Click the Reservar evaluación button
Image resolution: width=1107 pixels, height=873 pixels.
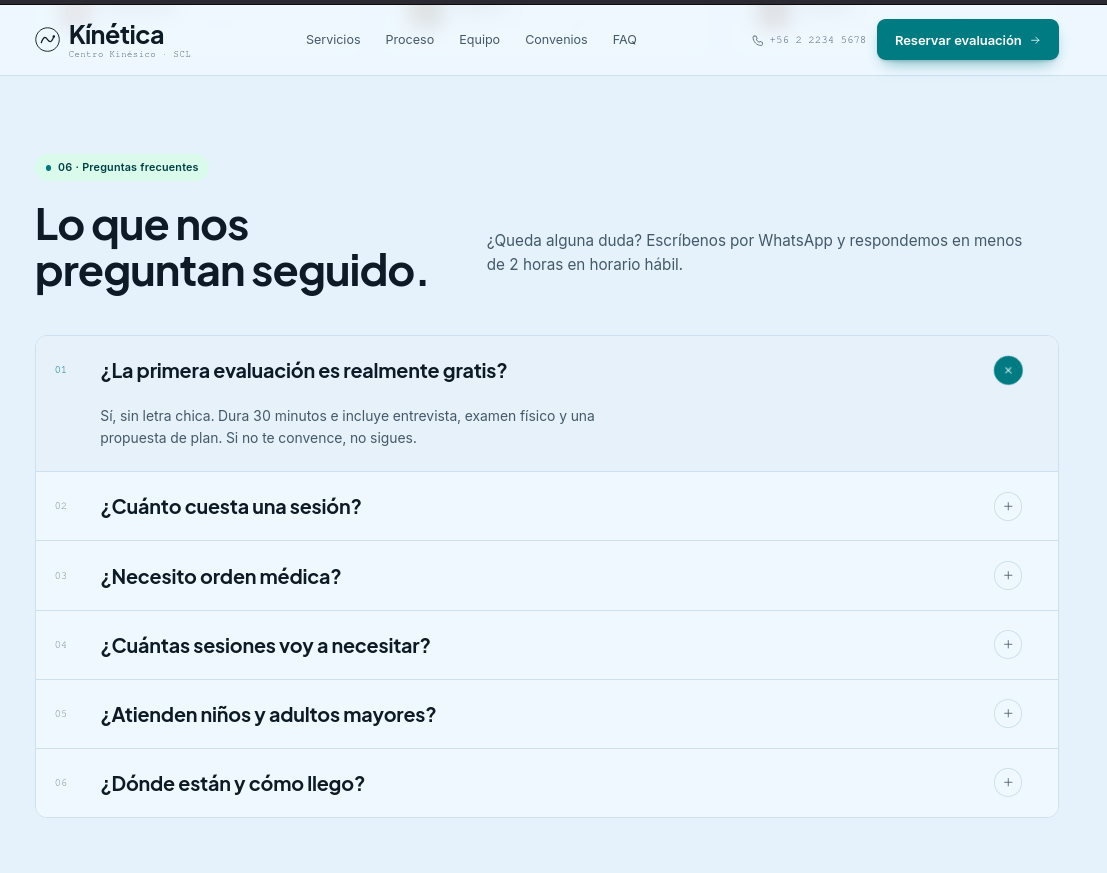pos(967,40)
